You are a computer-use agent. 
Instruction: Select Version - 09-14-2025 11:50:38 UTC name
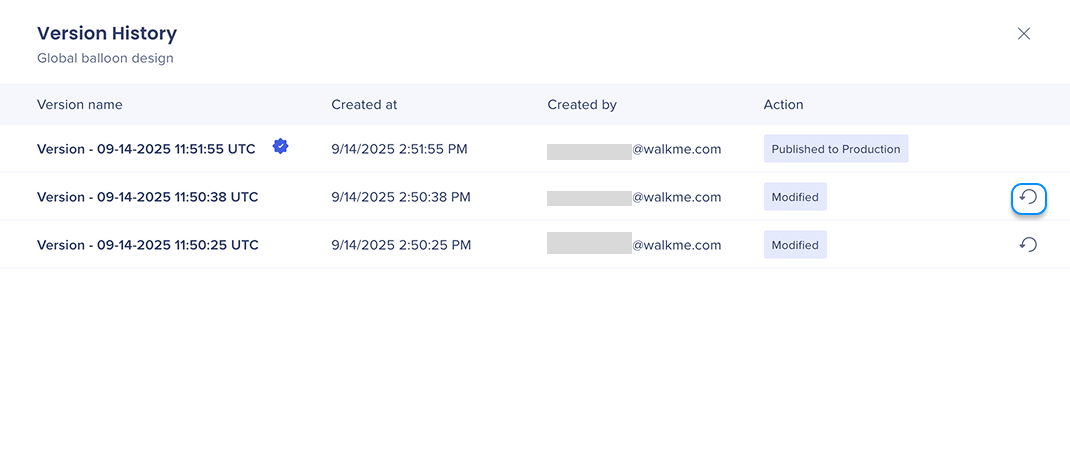[147, 197]
